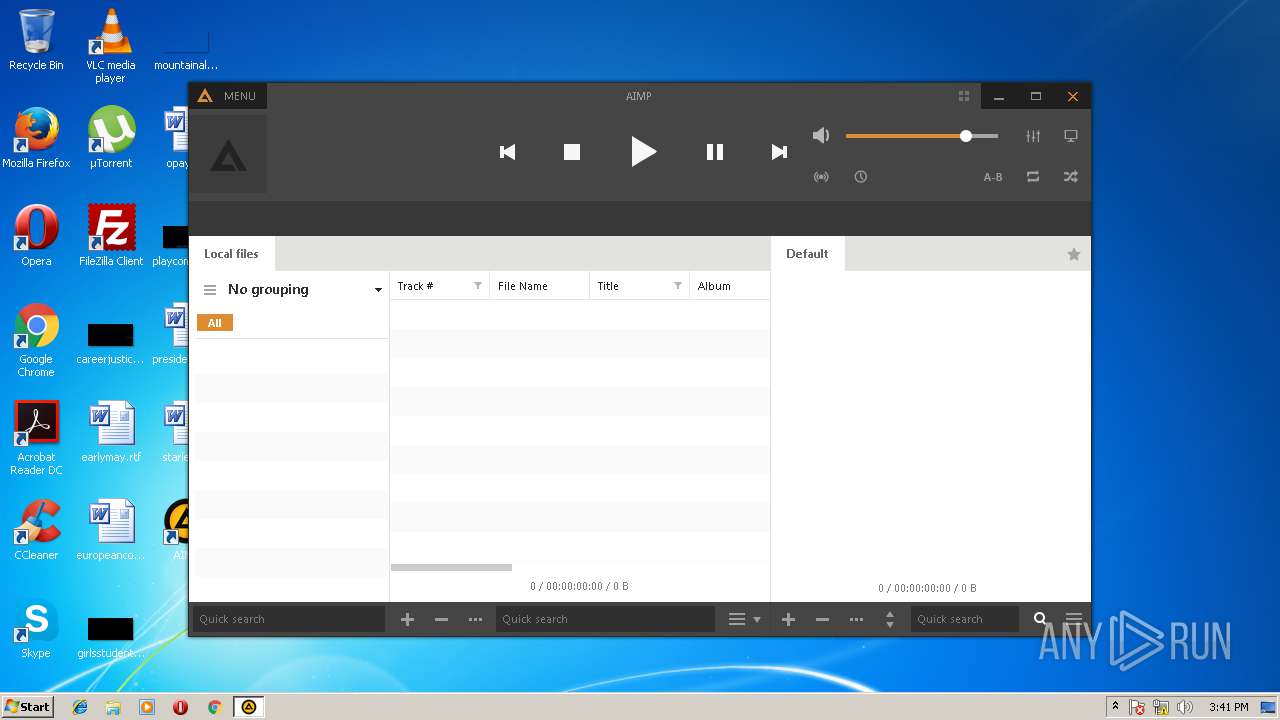
Task: Mute the volume speaker icon
Action: pyautogui.click(x=821, y=135)
